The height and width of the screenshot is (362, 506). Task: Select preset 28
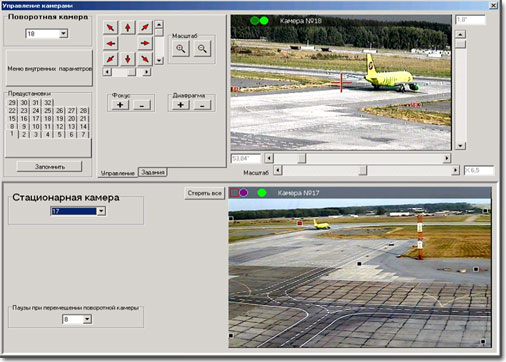point(83,111)
